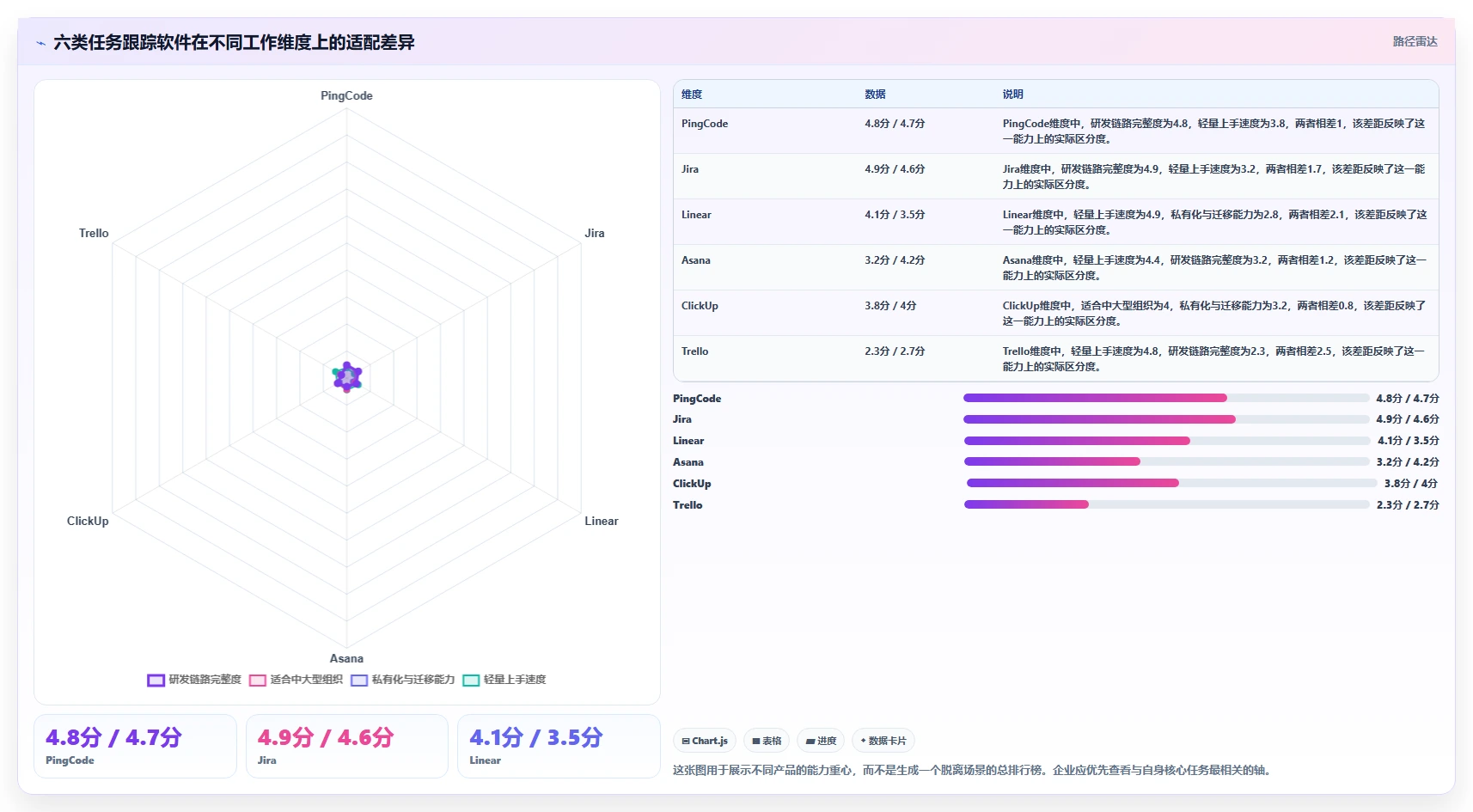1473x812 pixels.
Task: Click the ClickUp radar axis label
Action: (x=88, y=521)
